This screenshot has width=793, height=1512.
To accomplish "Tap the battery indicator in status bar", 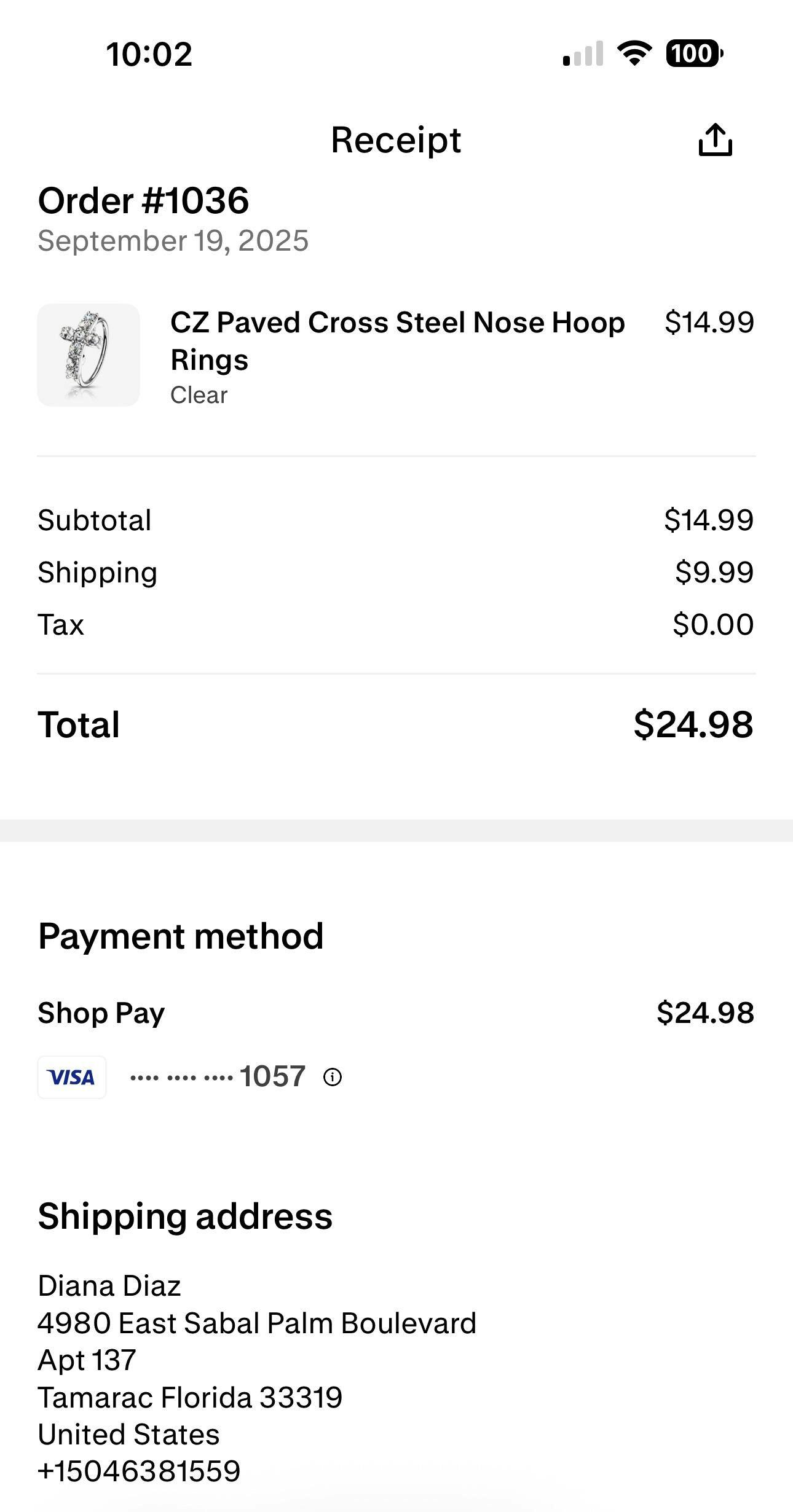I will point(694,53).
